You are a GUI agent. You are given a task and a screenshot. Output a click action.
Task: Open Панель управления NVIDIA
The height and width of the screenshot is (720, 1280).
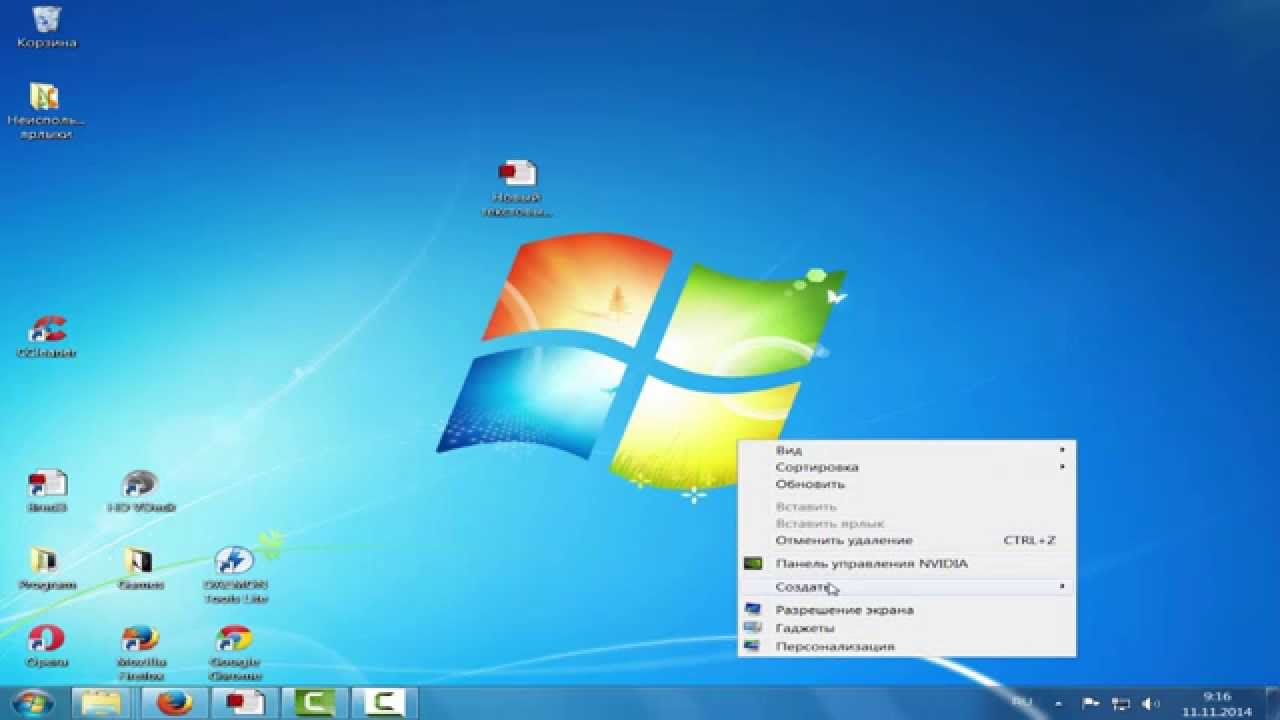pos(907,563)
